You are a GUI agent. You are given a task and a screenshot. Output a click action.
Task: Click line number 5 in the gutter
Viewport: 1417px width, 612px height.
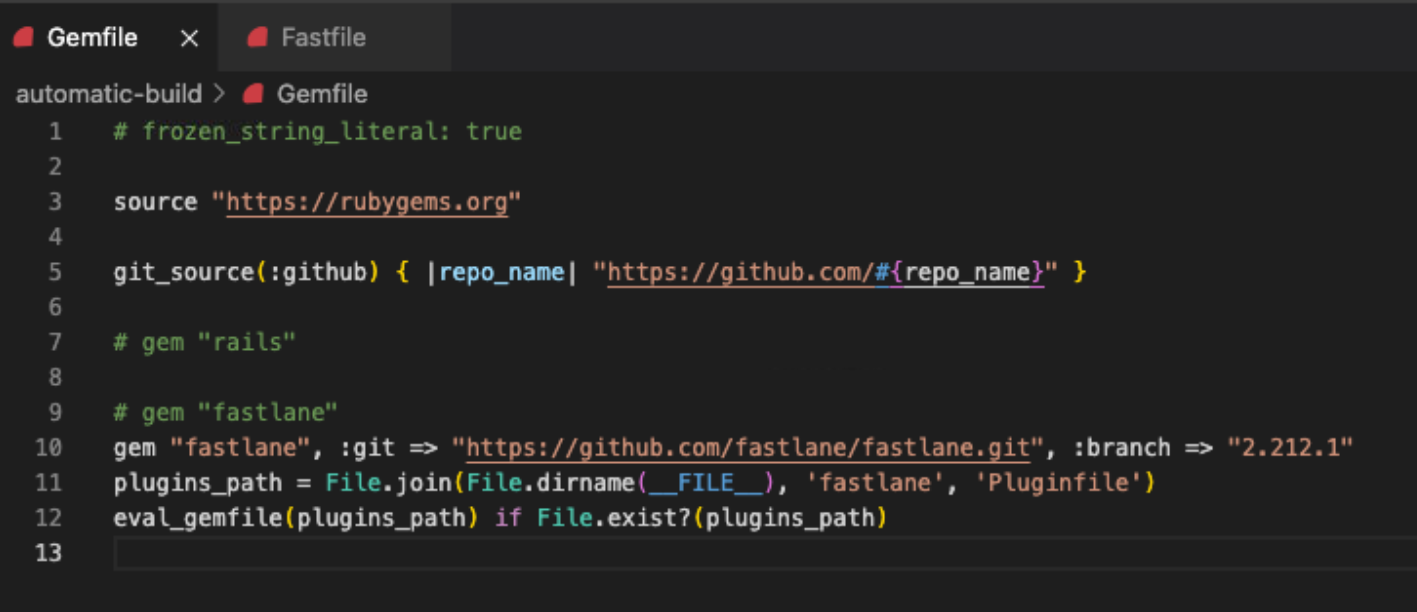(55, 271)
